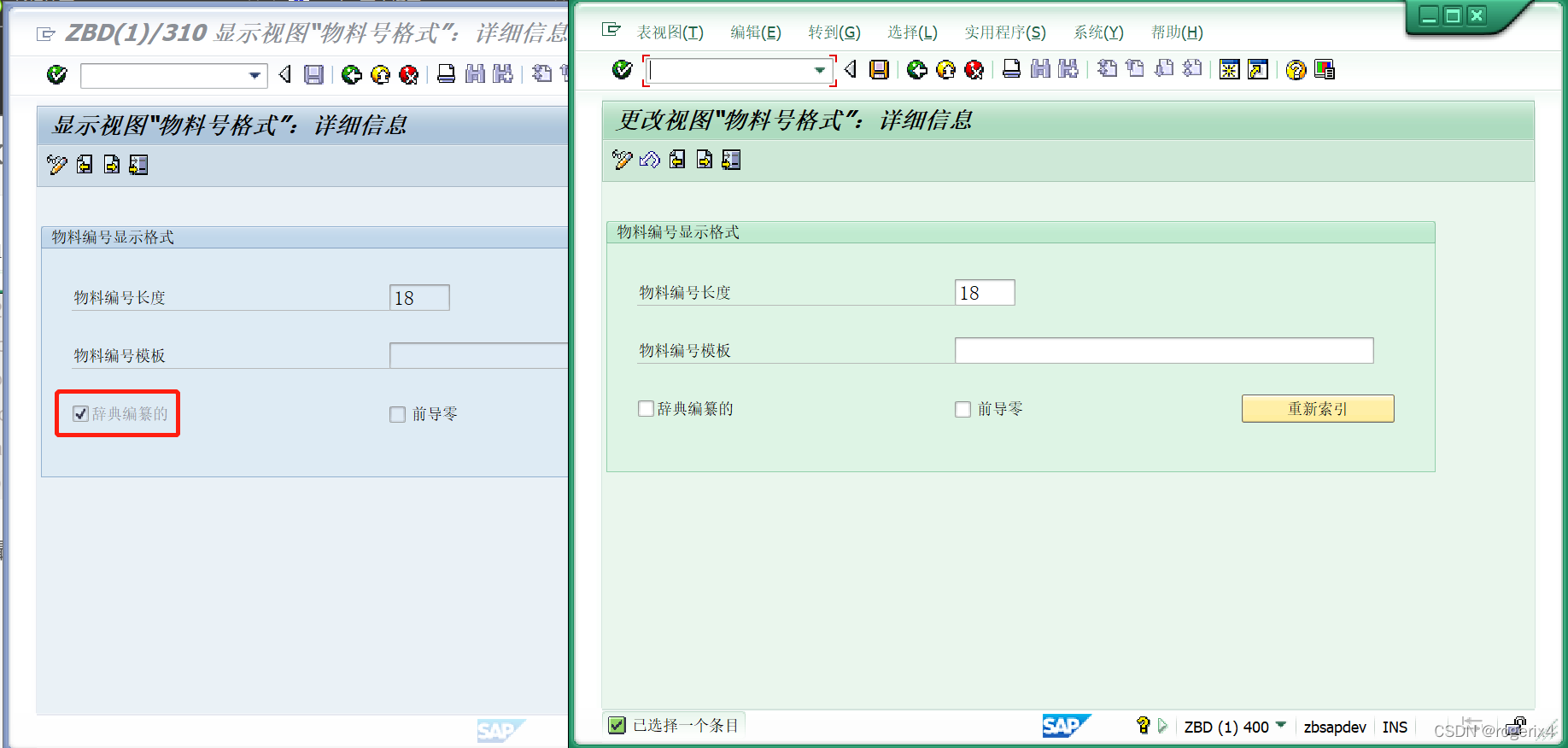Image resolution: width=1568 pixels, height=748 pixels.
Task: Click Generate Shortcut icon in right window
Action: point(1258,70)
